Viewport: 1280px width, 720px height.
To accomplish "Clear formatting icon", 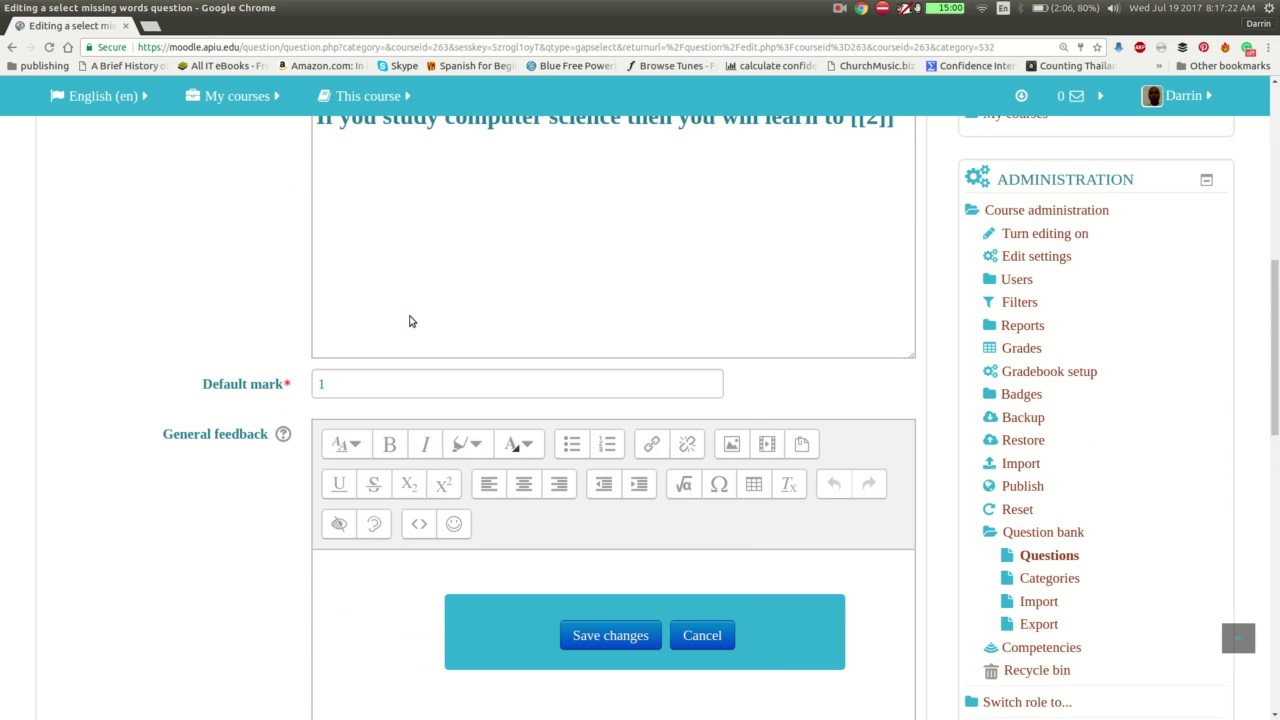I will pos(789,484).
